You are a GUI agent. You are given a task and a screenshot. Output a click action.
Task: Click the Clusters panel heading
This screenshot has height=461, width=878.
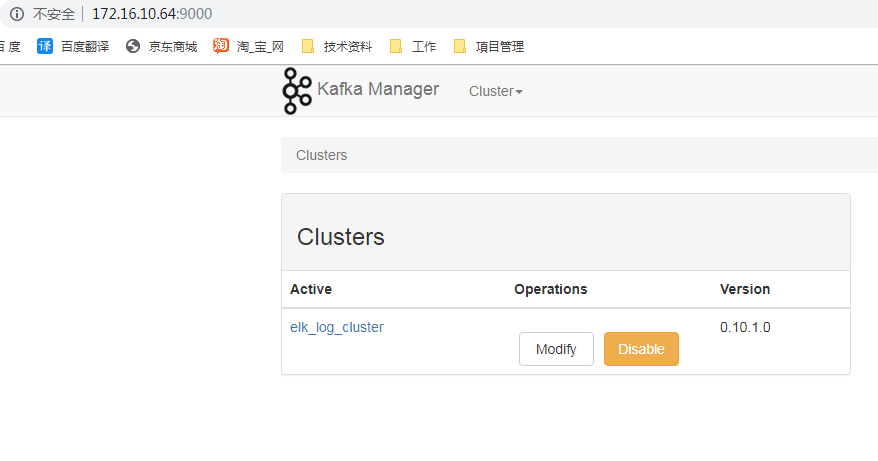[x=340, y=237]
